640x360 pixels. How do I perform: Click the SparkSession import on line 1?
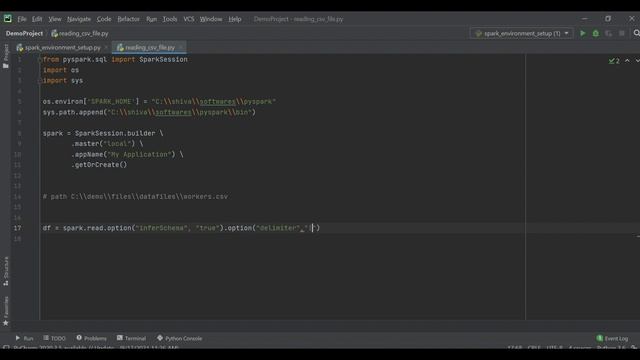(x=163, y=60)
